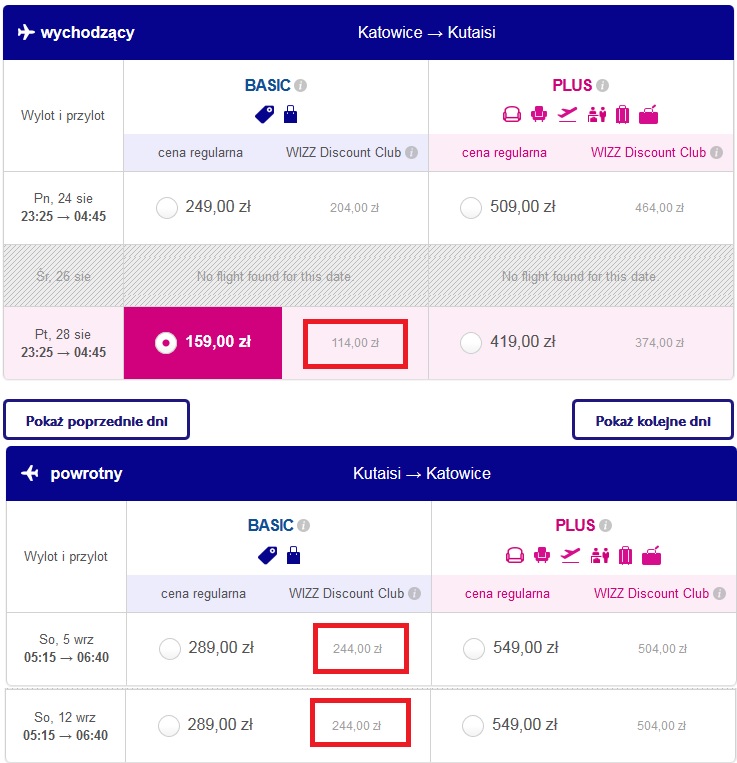Click the info icon next to return PLUS heading
This screenshot has height=763, width=737.
(x=605, y=526)
